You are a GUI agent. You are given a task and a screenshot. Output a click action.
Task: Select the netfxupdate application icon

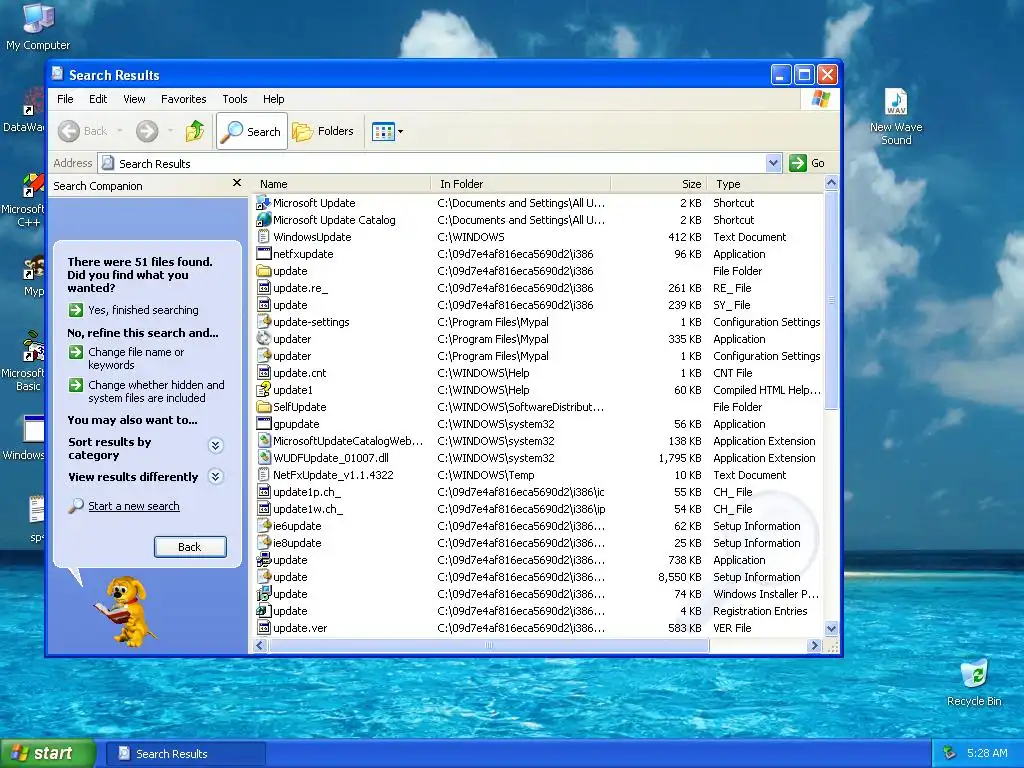(x=264, y=253)
